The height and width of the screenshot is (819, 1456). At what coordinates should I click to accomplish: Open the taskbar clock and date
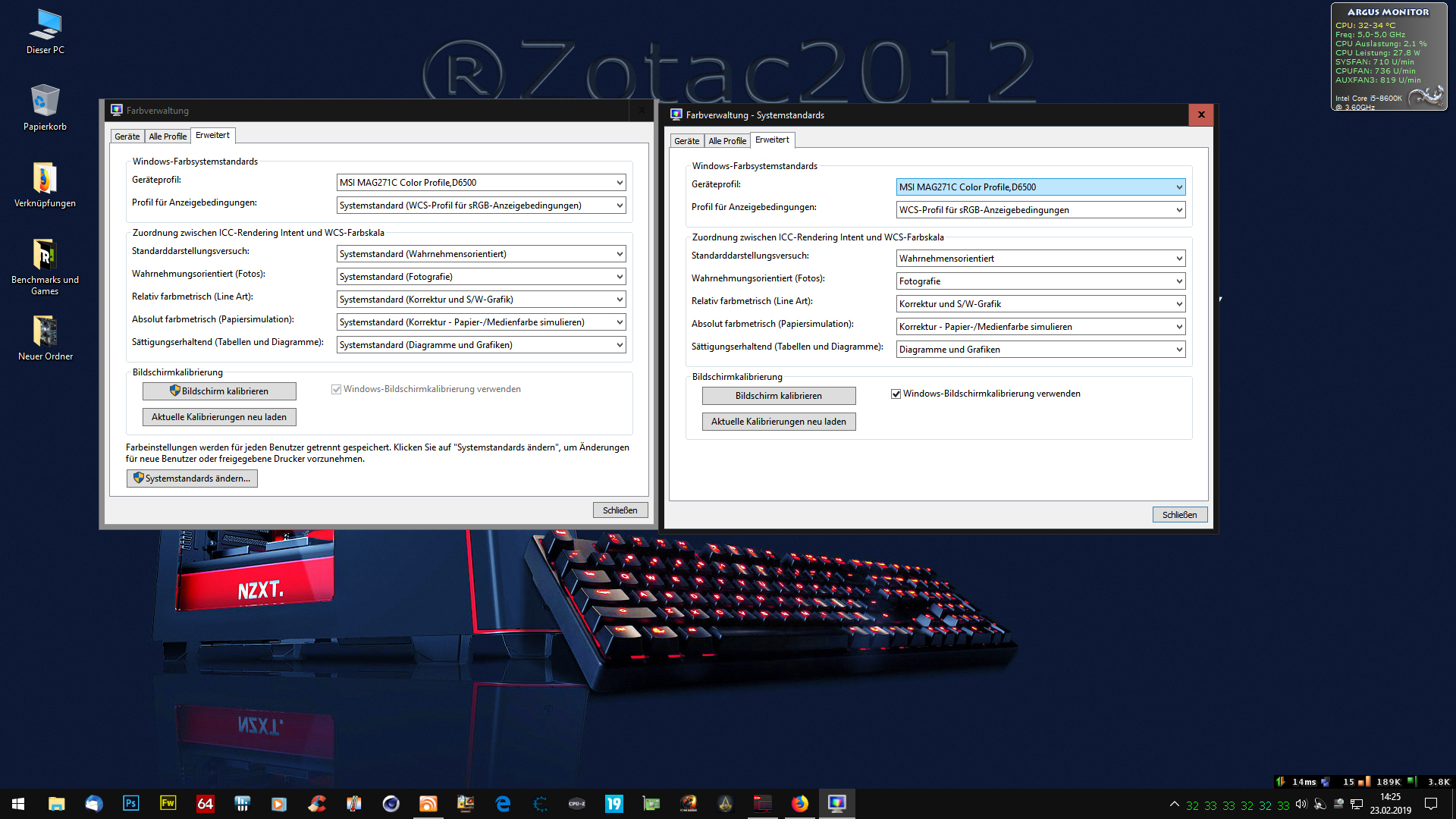[1389, 803]
